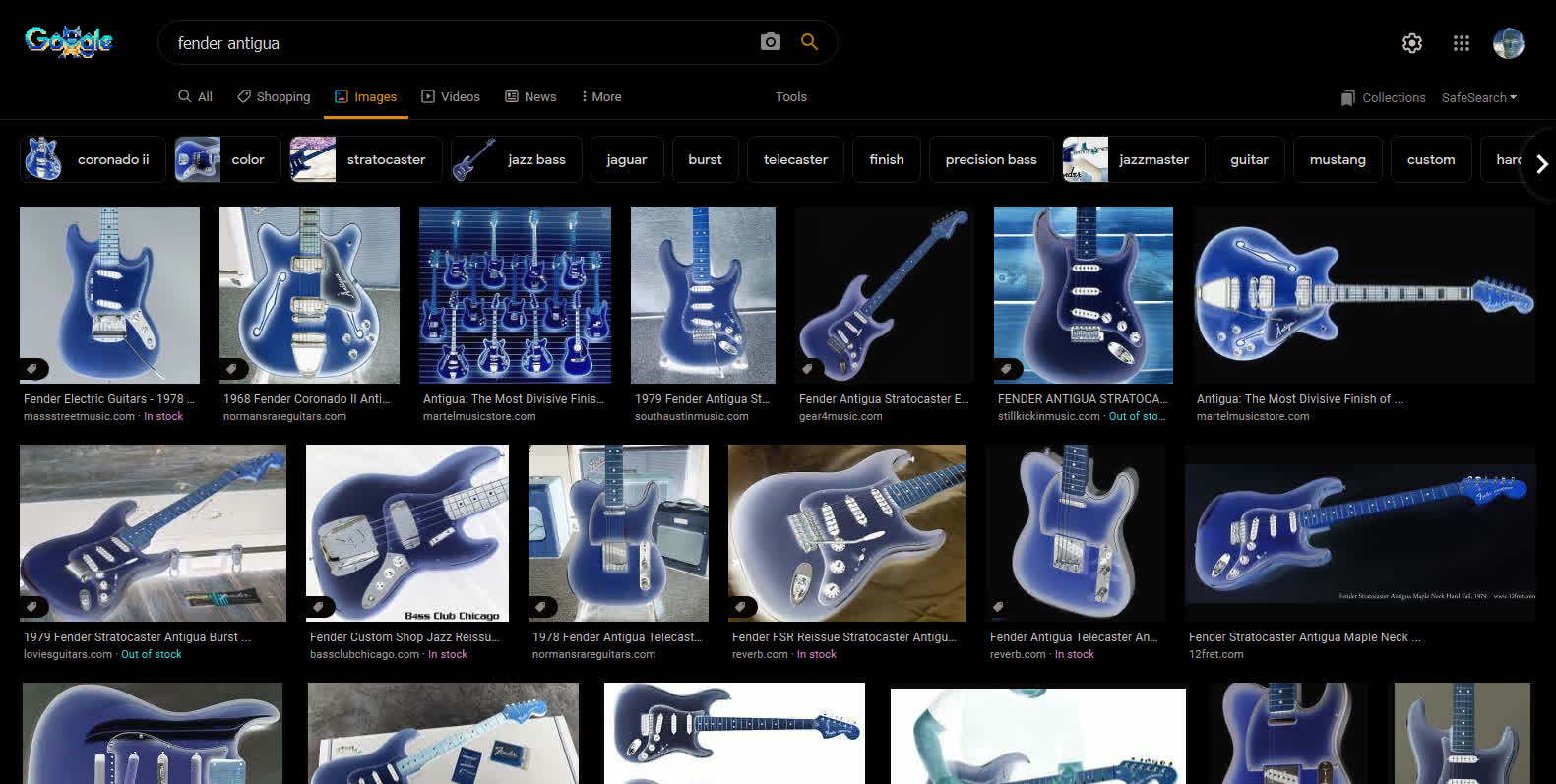Open the account profile avatar

tap(1509, 43)
